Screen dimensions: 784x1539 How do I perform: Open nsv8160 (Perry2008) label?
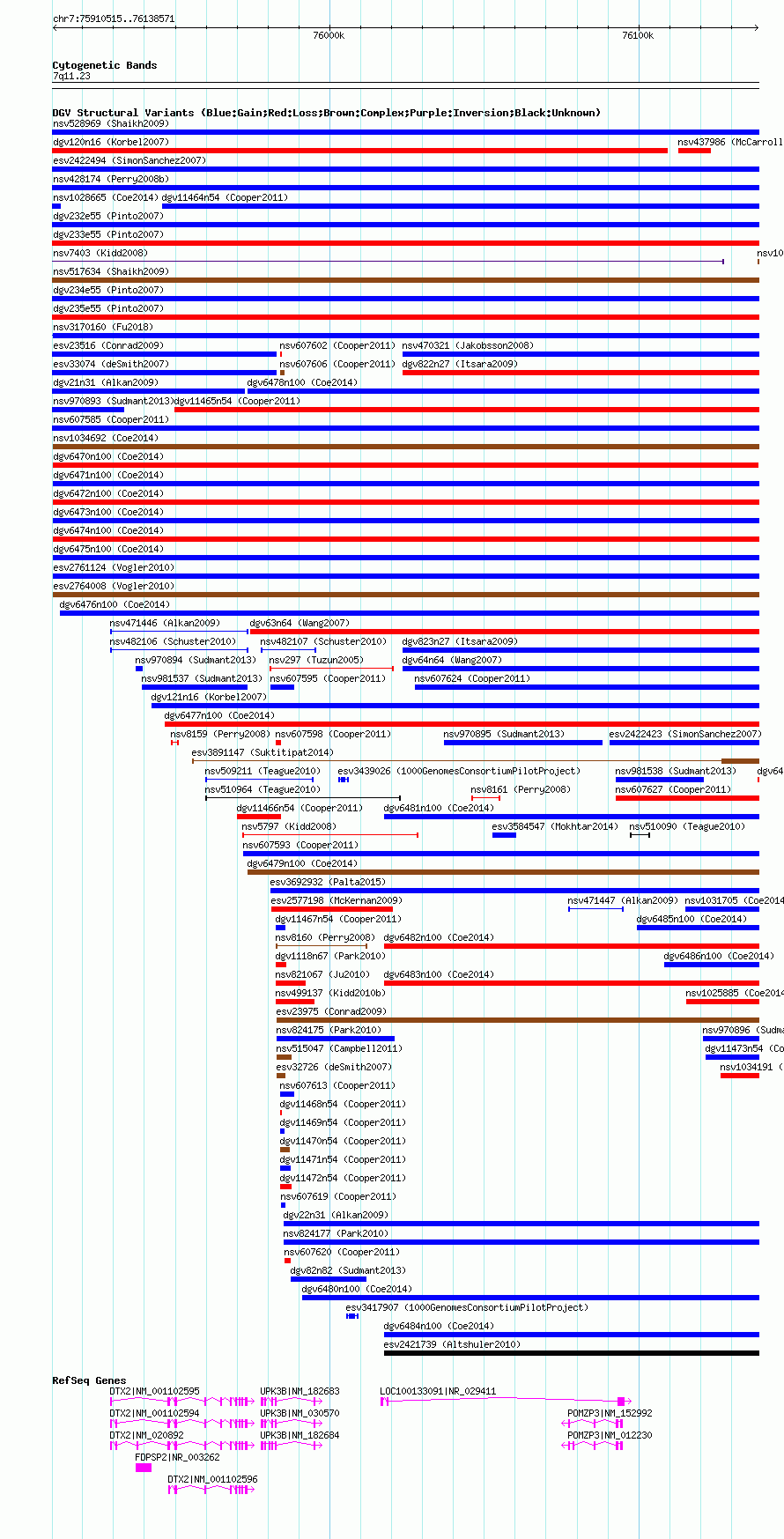tap(325, 937)
